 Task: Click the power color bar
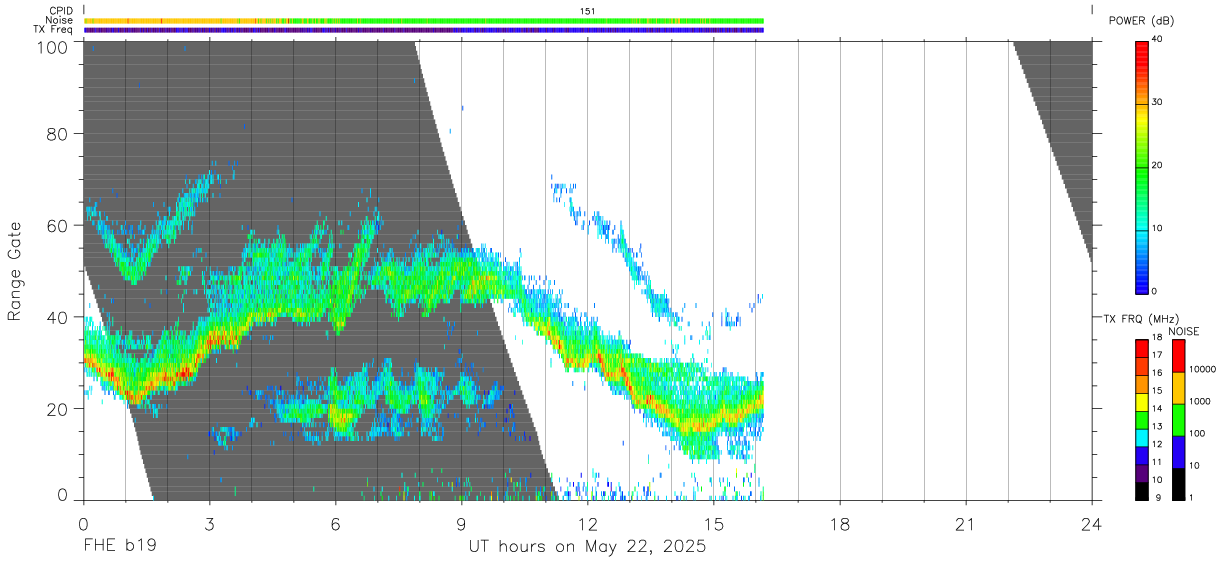coord(1141,167)
